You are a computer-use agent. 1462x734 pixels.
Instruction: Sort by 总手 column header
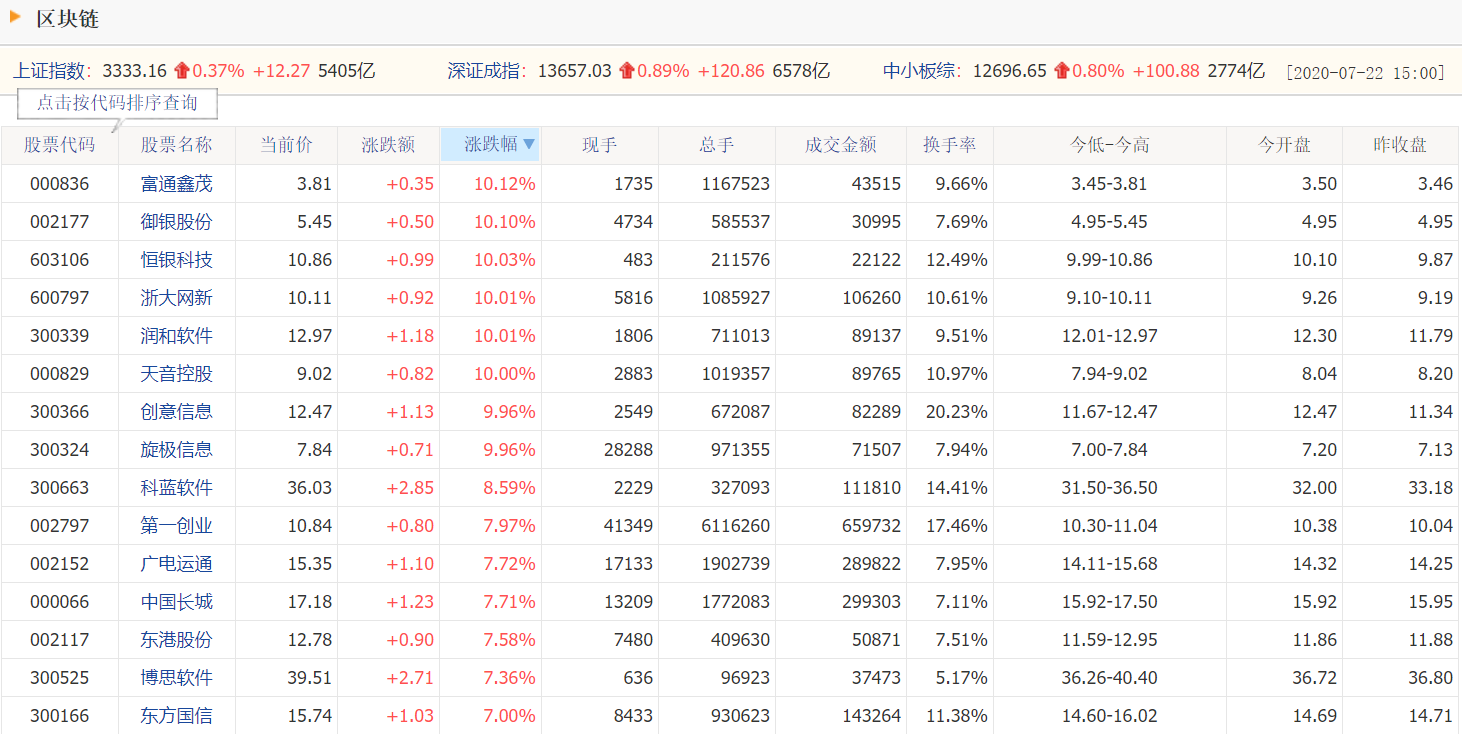click(x=717, y=145)
